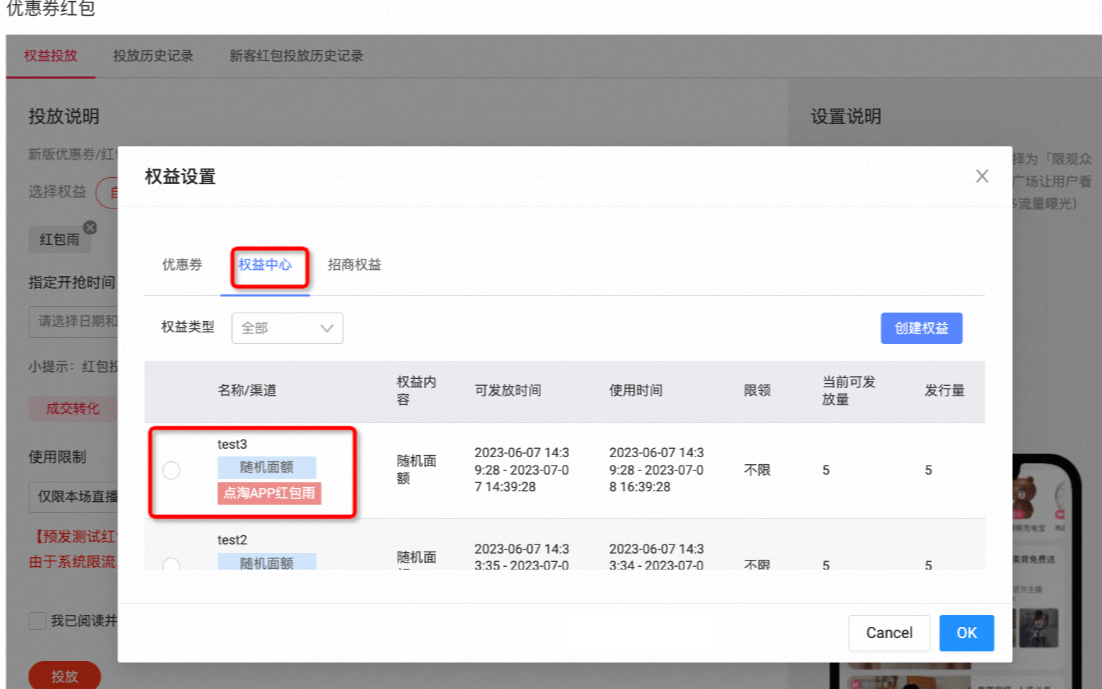Click the 创建权益 button

(921, 328)
